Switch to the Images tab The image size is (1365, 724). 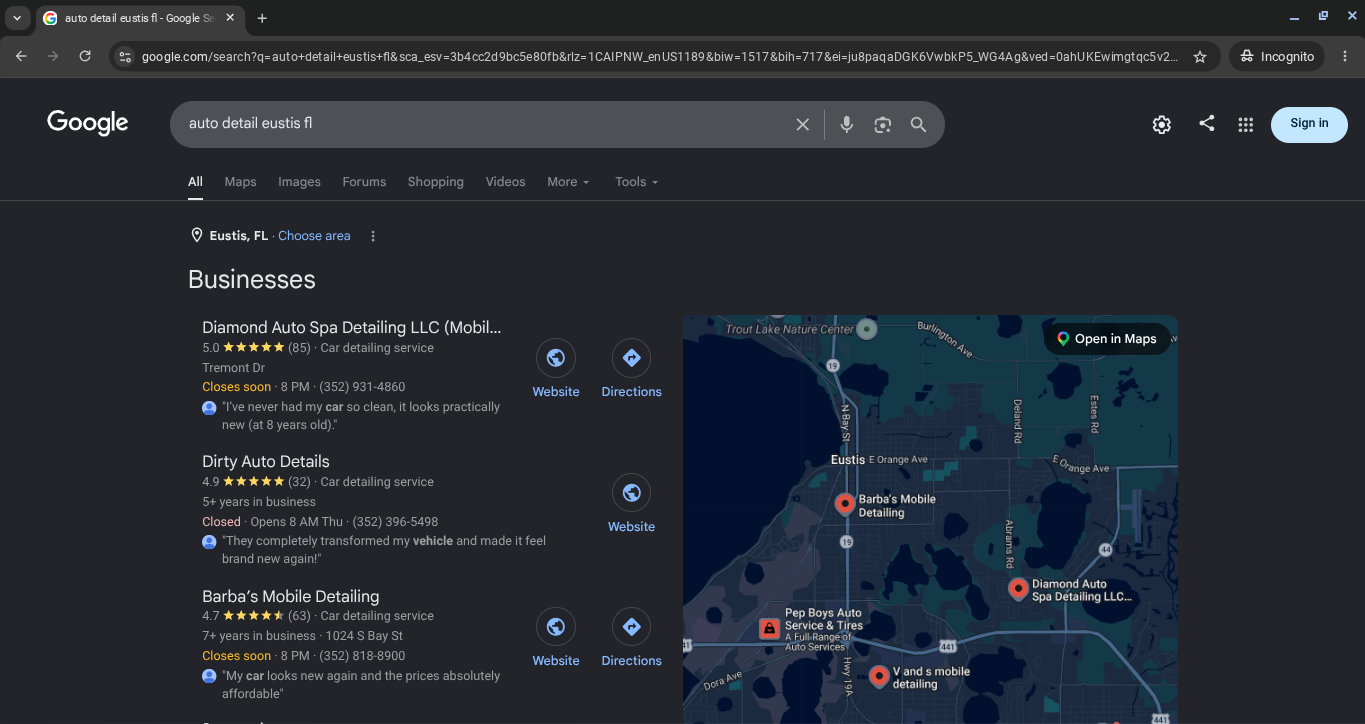[x=299, y=182]
